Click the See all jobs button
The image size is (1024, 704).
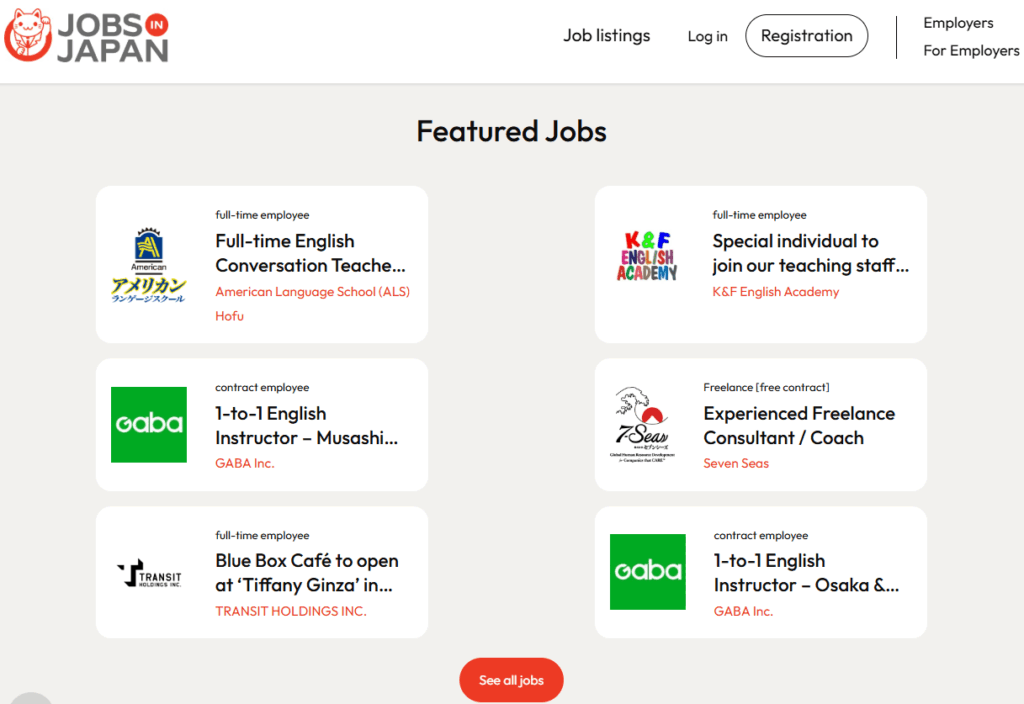511,679
